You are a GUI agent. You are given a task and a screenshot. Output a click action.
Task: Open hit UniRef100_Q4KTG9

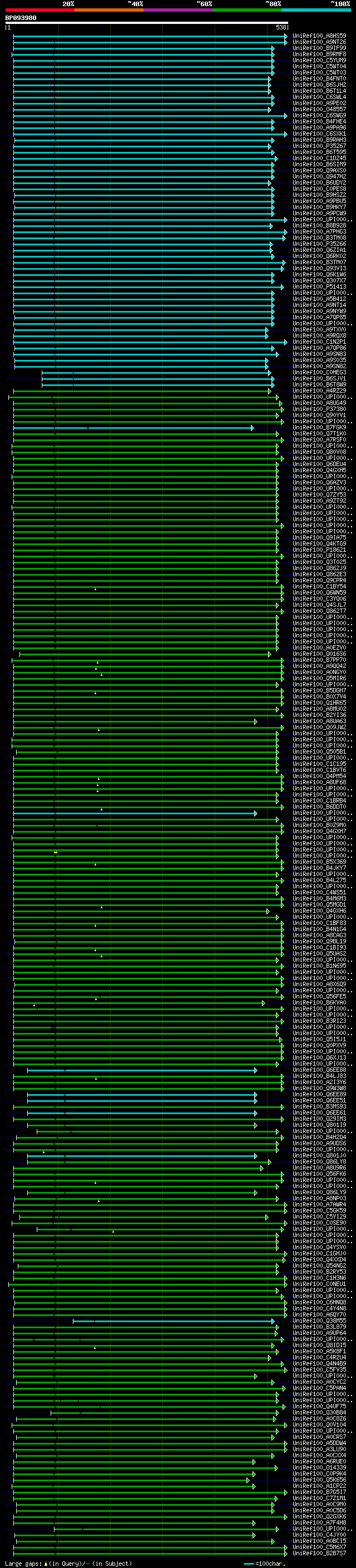click(x=319, y=543)
